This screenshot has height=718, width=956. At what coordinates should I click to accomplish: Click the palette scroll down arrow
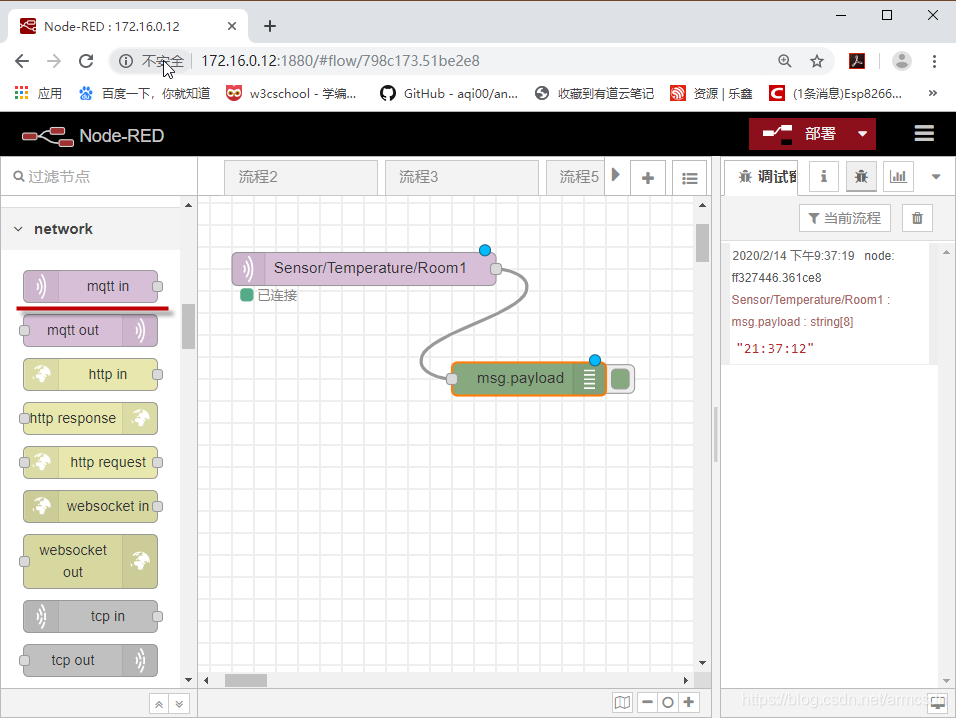point(188,680)
